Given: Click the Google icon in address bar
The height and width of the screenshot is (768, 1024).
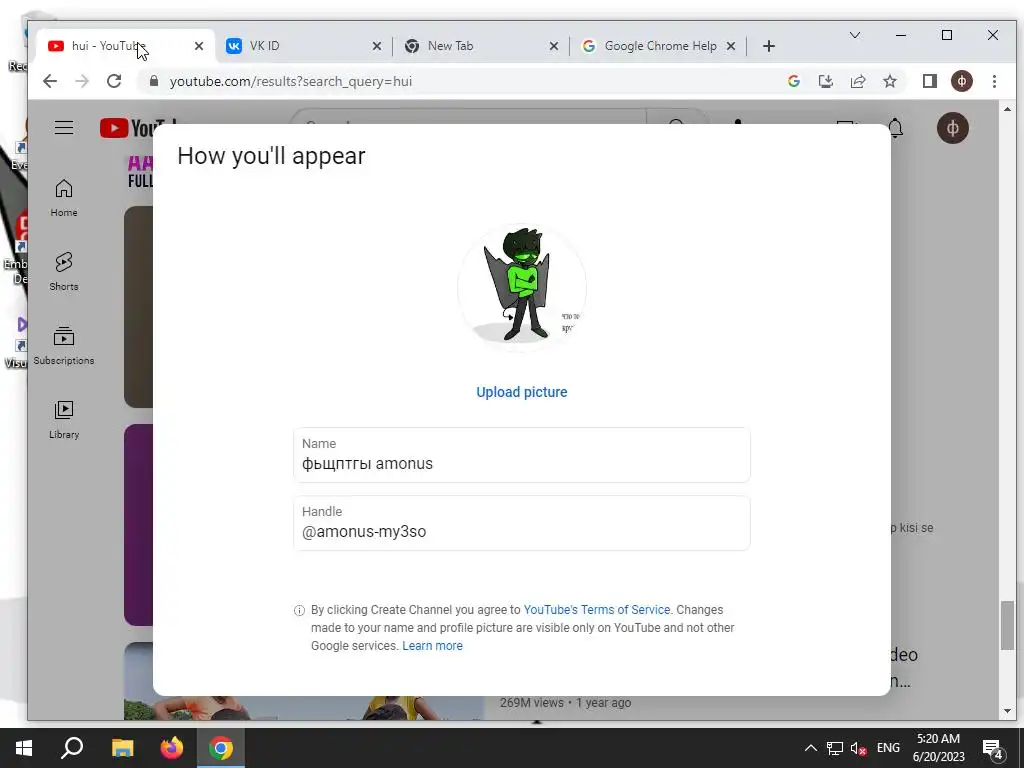Looking at the screenshot, I should pyautogui.click(x=793, y=81).
